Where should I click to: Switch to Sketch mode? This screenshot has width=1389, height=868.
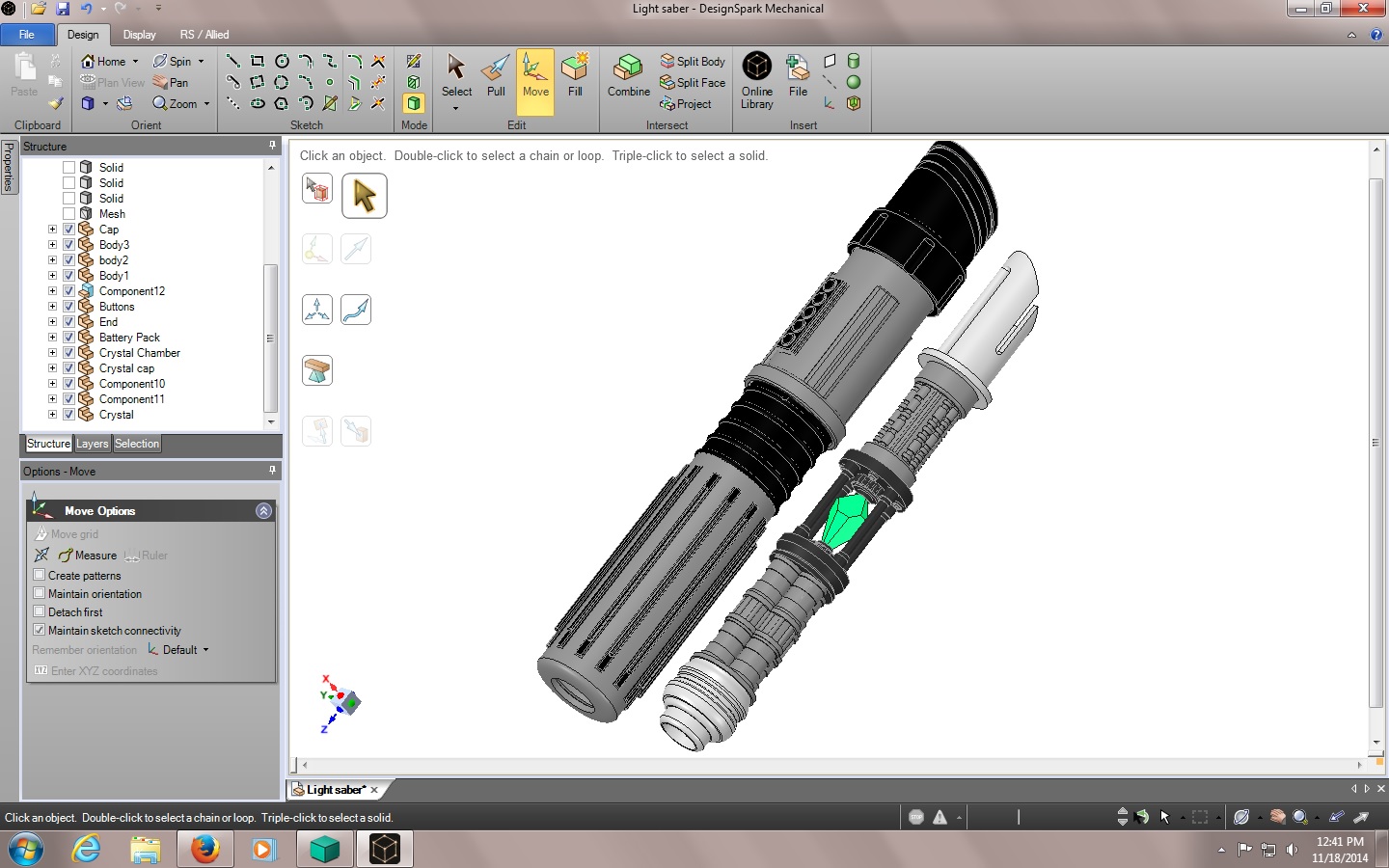tap(414, 61)
